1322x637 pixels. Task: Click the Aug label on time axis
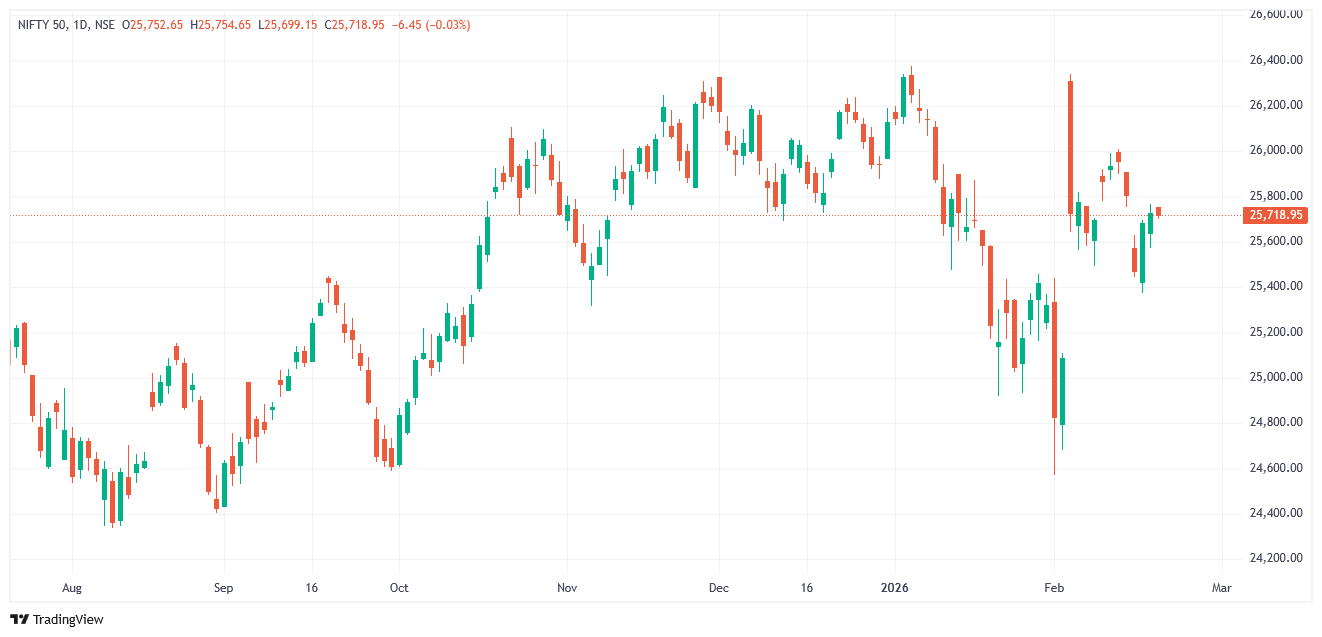[x=71, y=588]
